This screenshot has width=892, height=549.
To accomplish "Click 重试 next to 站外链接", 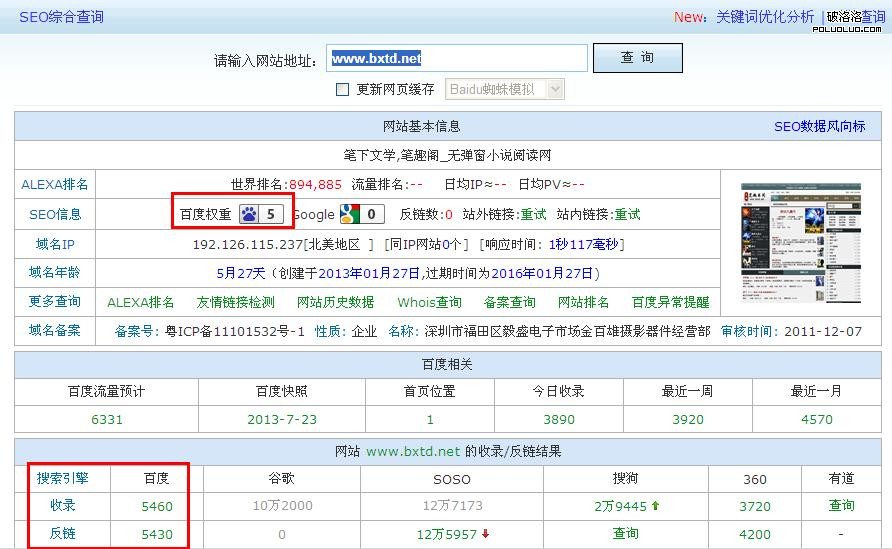I will pos(534,214).
